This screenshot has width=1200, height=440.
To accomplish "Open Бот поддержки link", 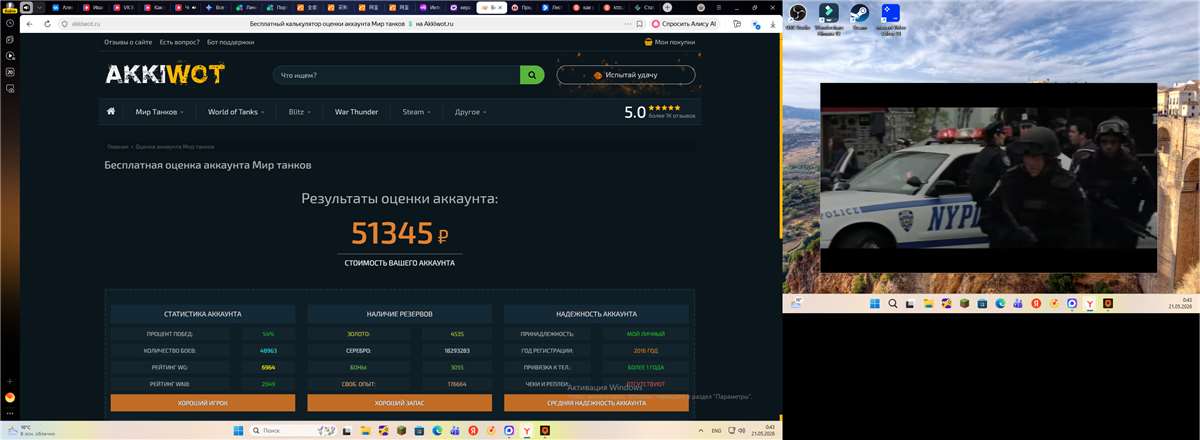I will pyautogui.click(x=230, y=43).
